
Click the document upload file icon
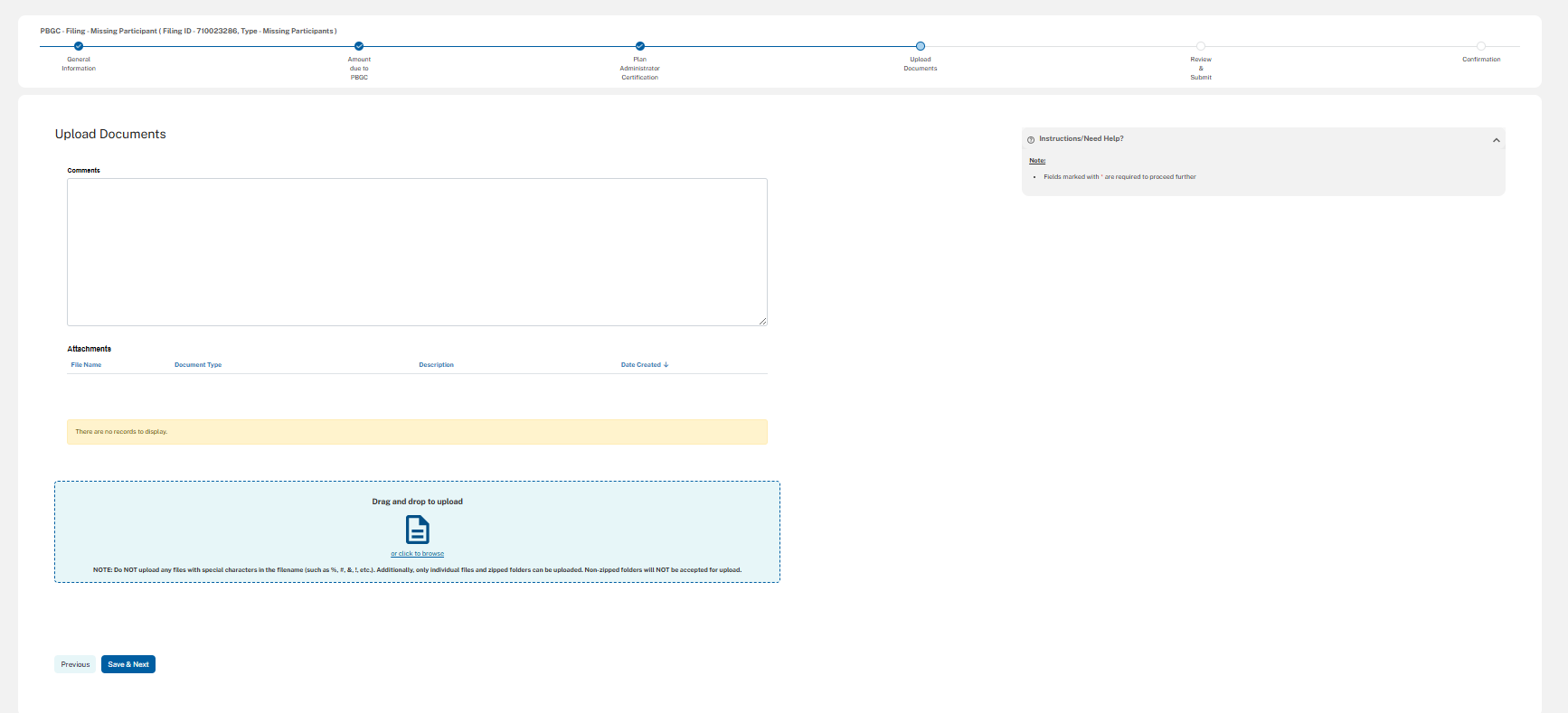(417, 529)
